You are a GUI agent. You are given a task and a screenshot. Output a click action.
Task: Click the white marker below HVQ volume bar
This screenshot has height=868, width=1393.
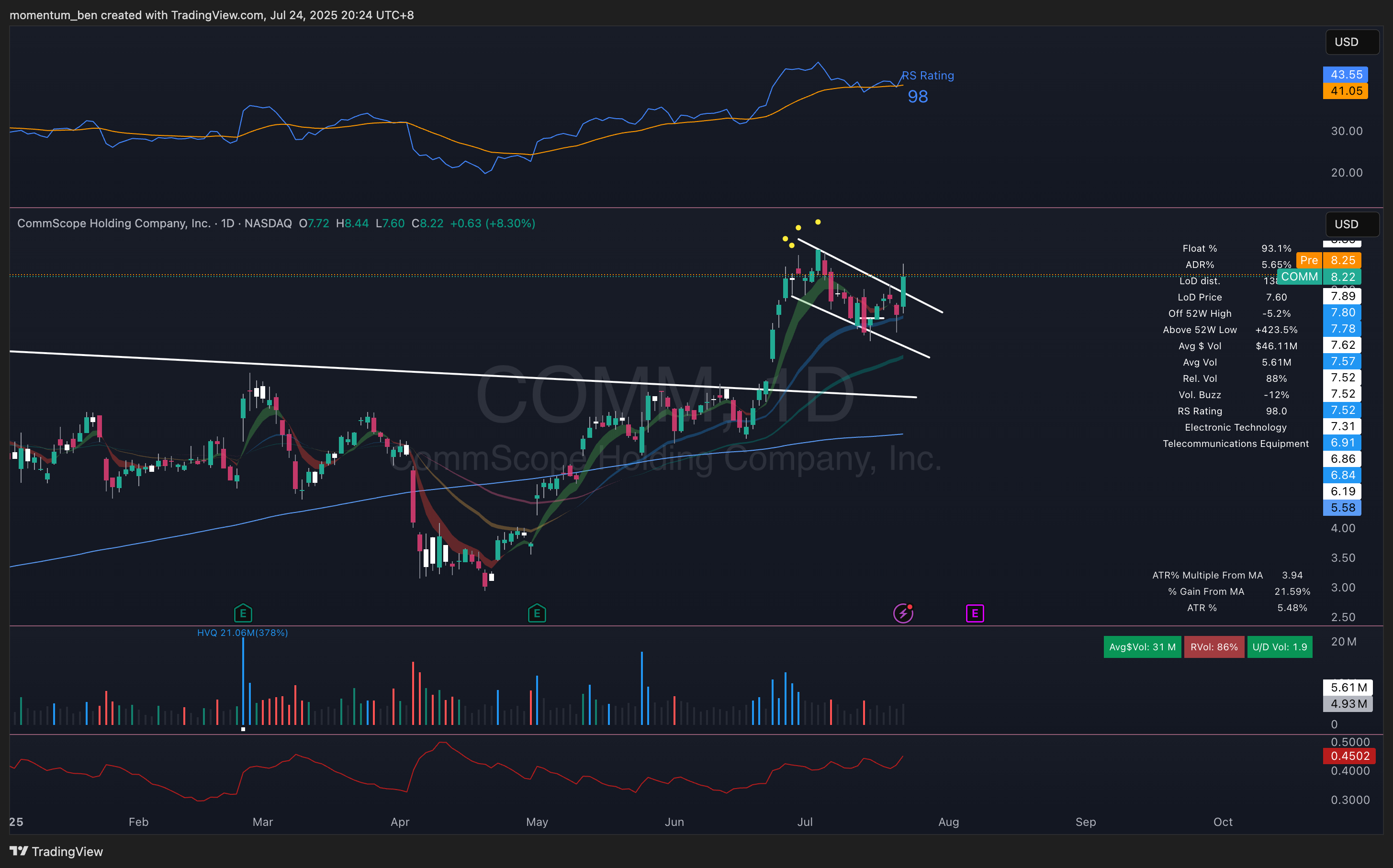(243, 729)
